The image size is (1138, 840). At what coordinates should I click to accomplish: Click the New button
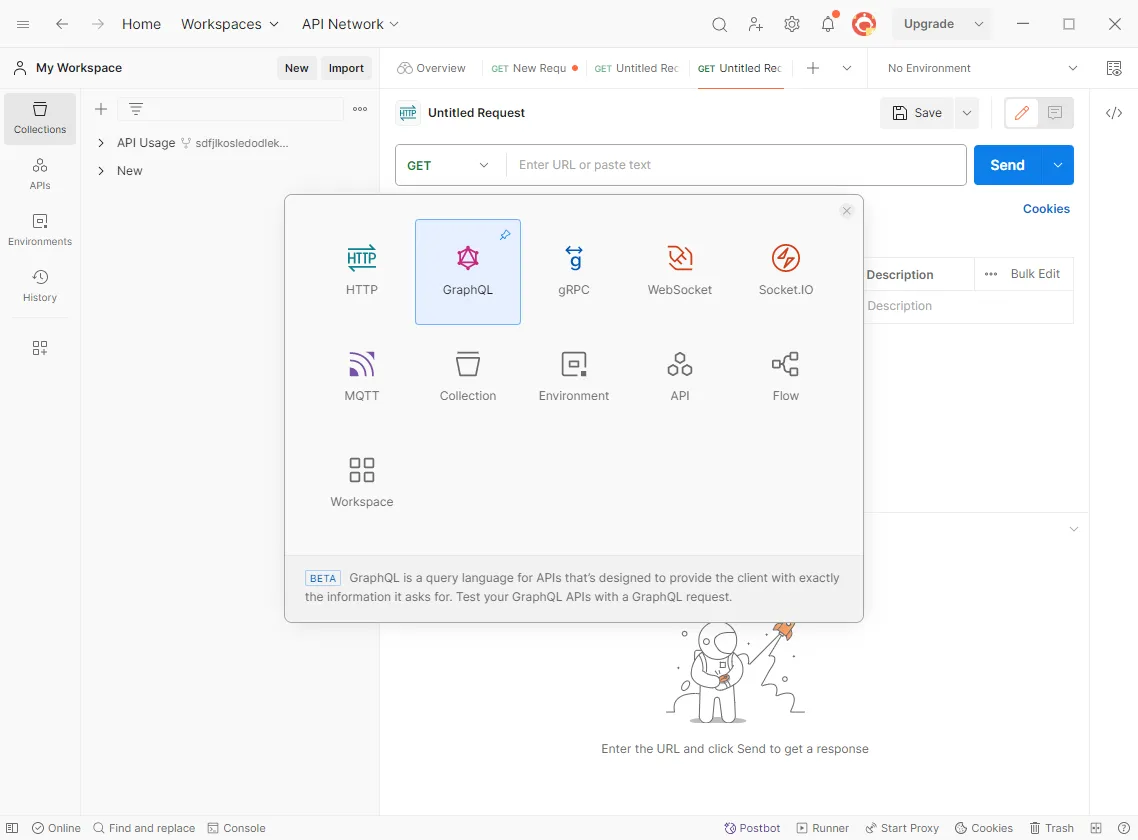pos(297,68)
